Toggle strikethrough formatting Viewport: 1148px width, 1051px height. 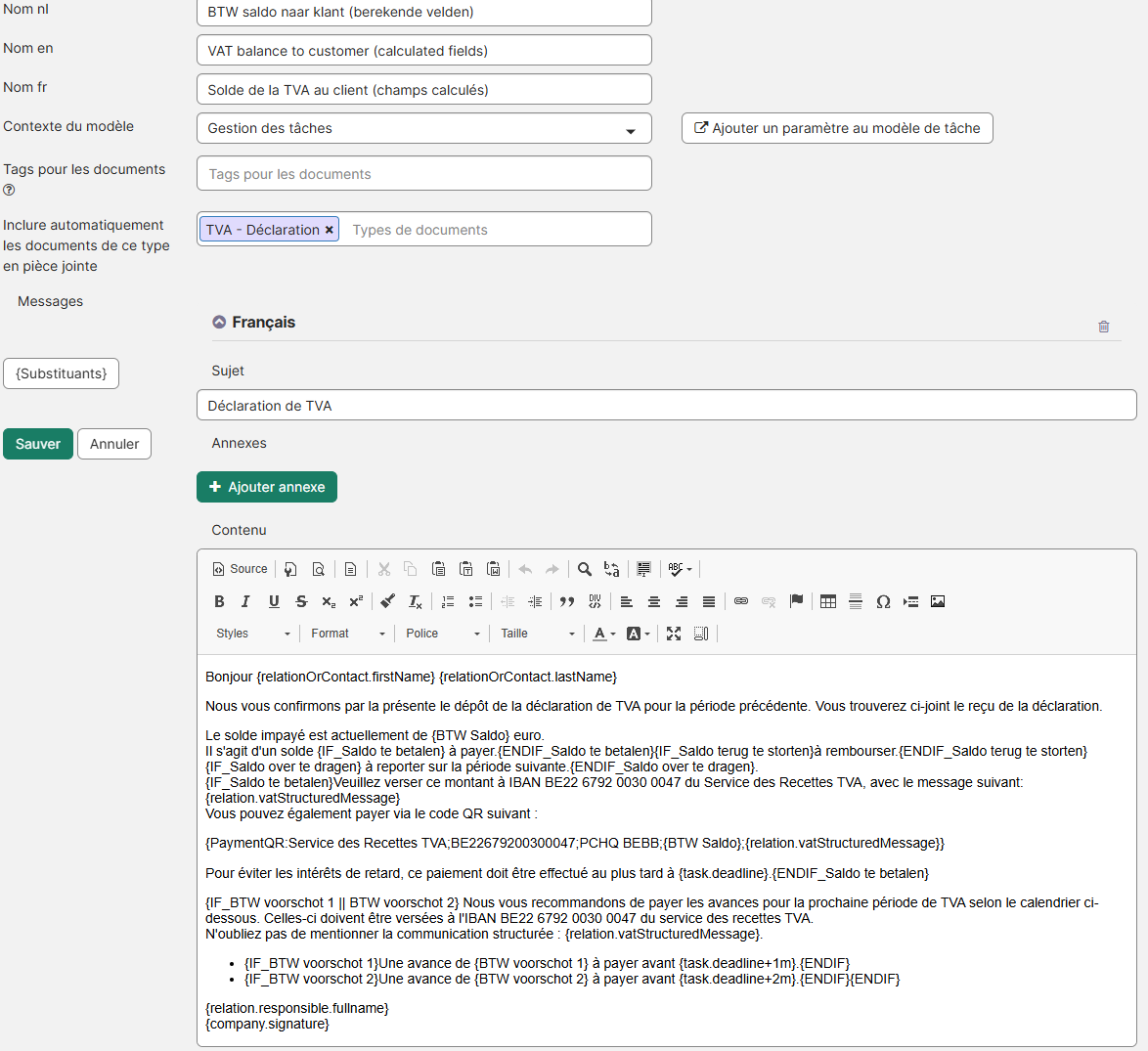click(x=301, y=601)
